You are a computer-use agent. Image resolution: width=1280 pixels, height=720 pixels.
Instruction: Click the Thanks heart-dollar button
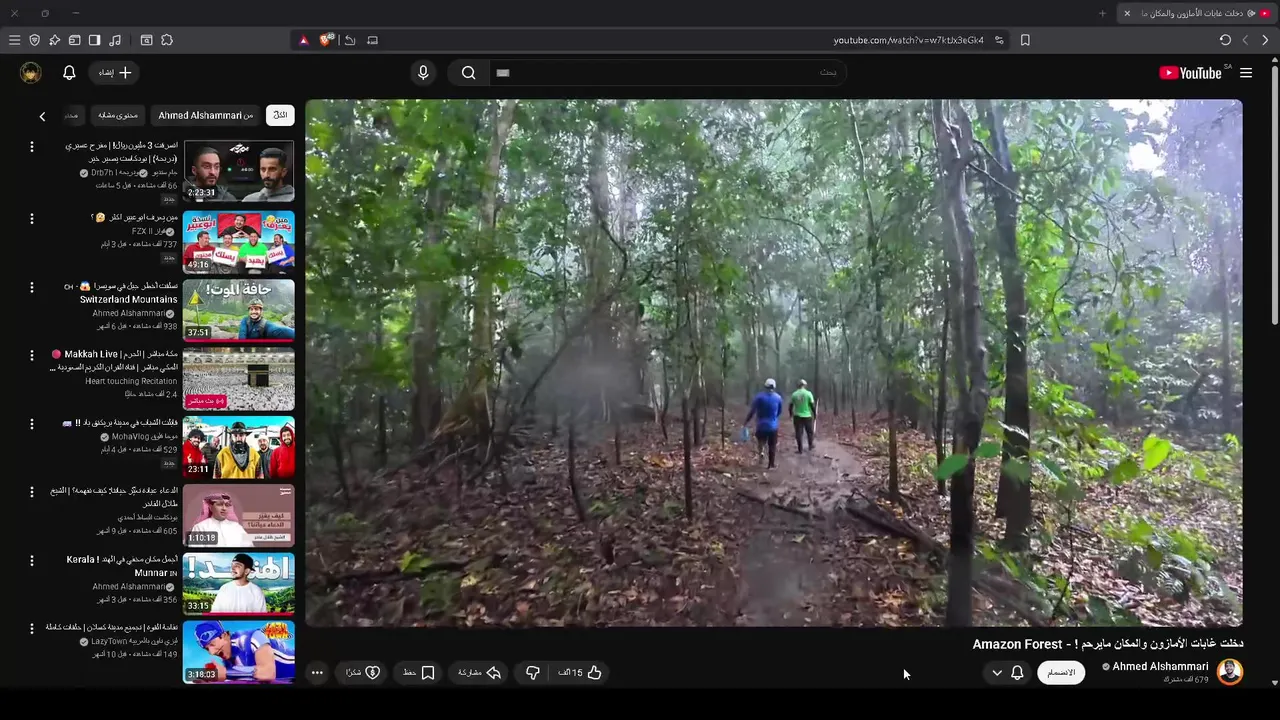(x=363, y=673)
